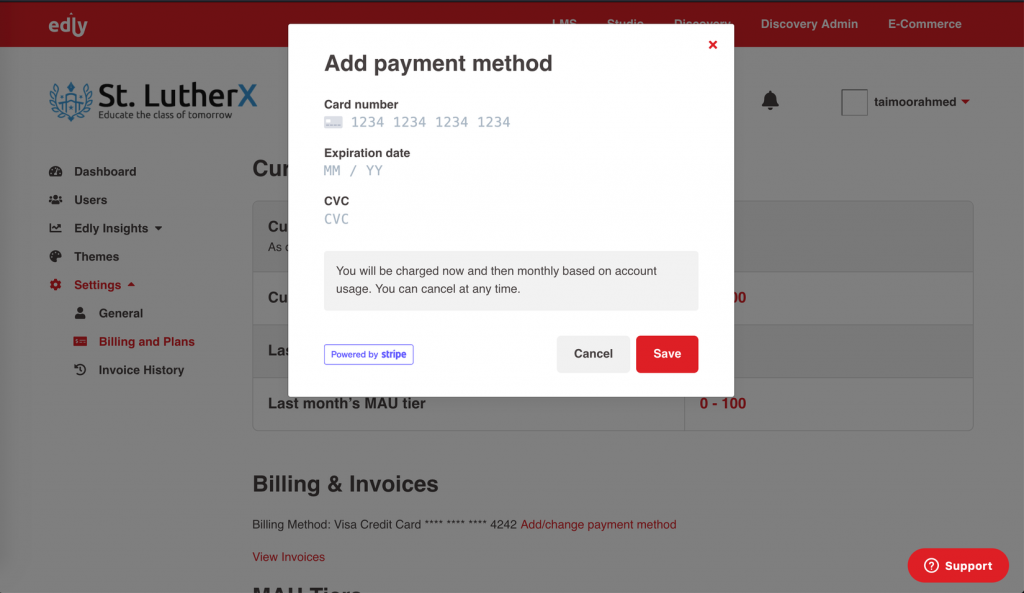
Task: Select General under Settings
Action: coord(121,314)
